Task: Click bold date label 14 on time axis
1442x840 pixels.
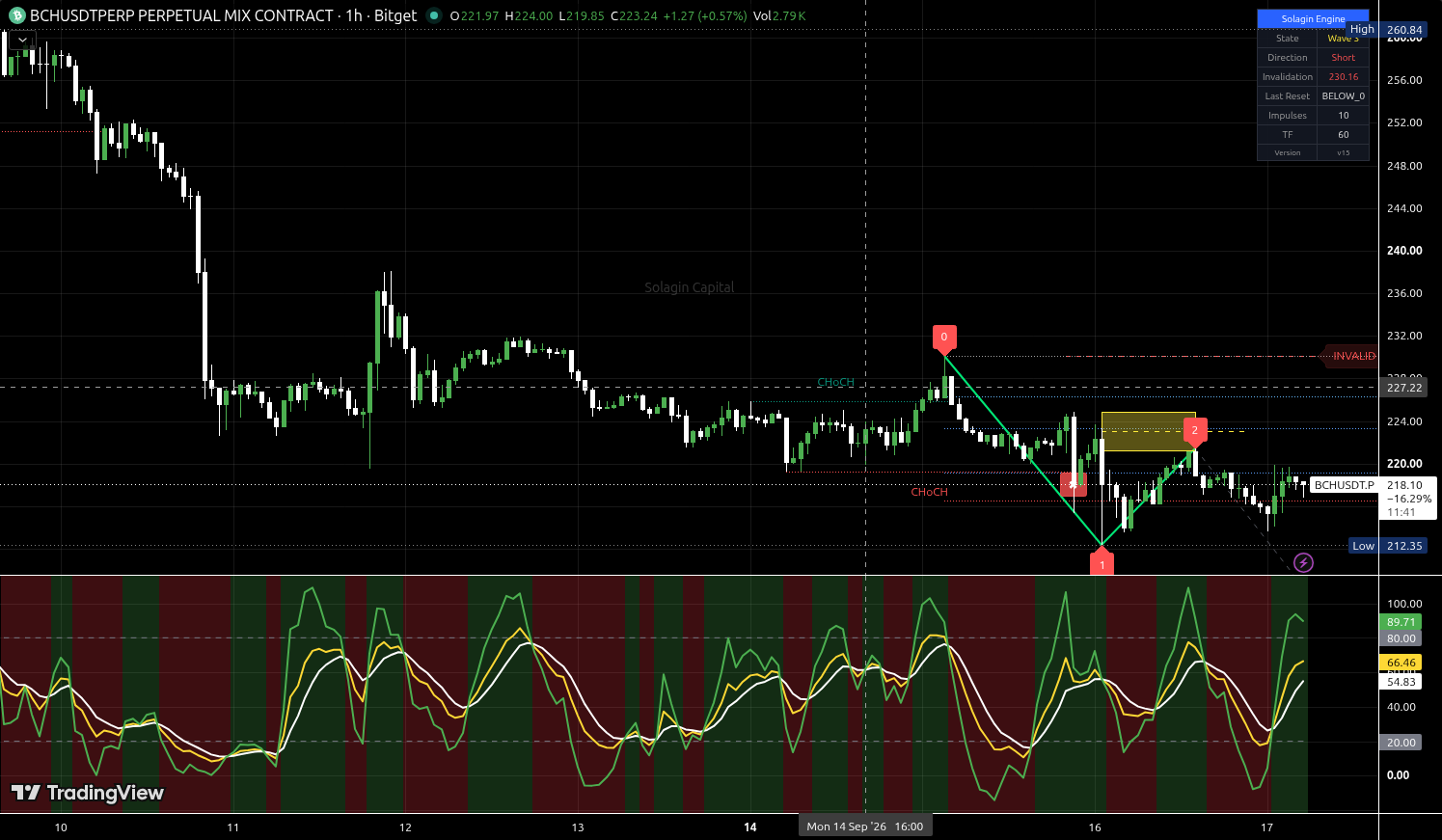Action: [x=750, y=827]
